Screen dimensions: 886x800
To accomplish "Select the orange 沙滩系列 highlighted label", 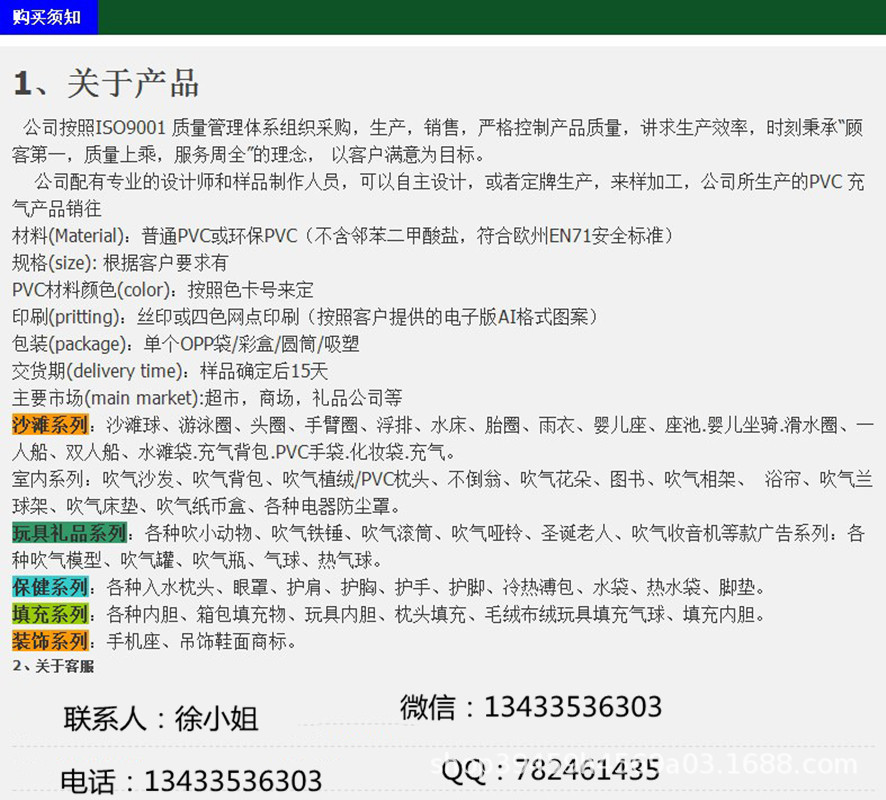I will 51,425.
